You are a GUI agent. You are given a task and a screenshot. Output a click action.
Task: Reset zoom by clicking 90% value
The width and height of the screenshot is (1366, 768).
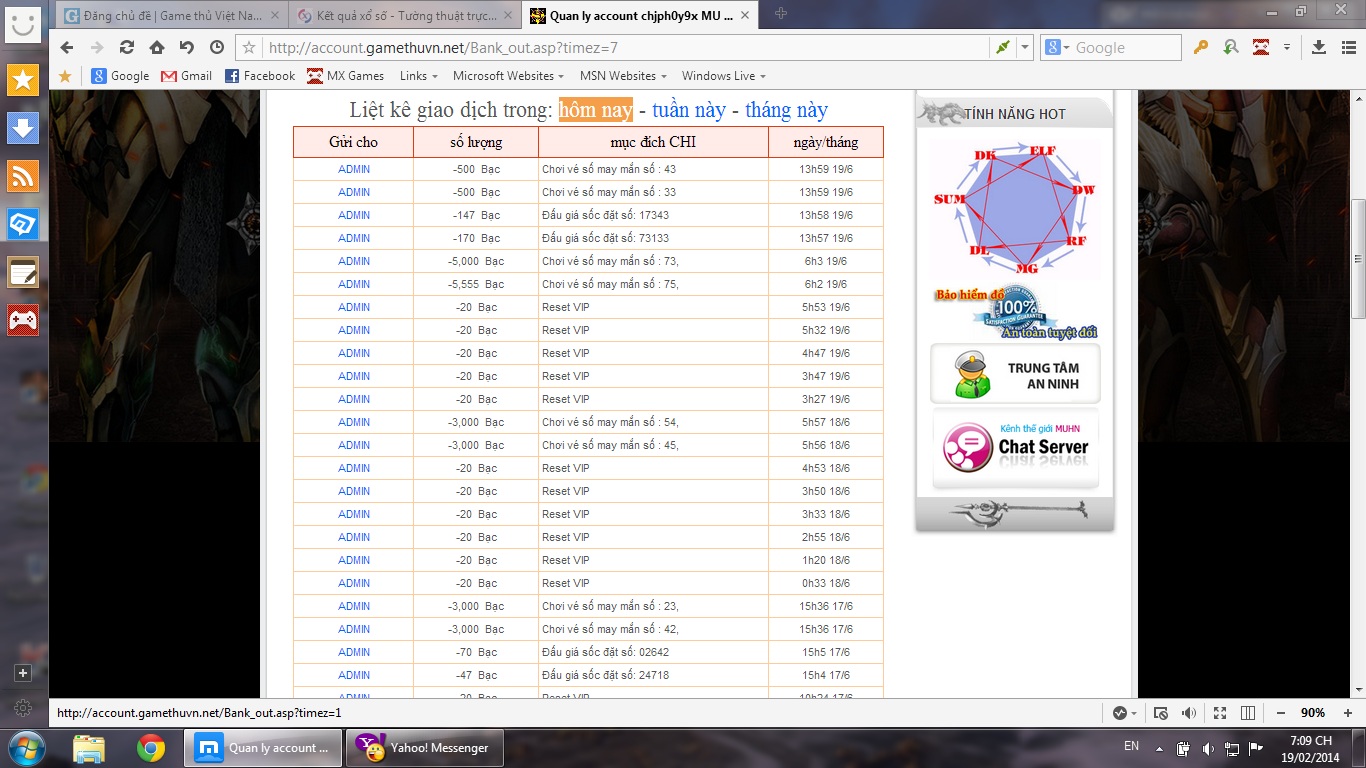point(1313,713)
